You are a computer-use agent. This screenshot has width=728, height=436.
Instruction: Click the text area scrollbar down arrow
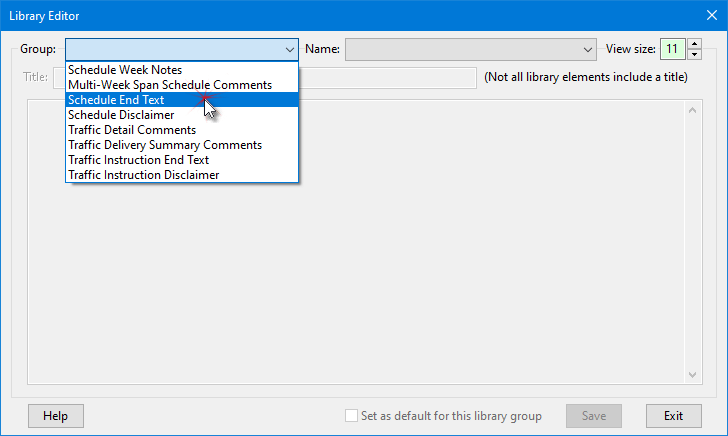pos(690,374)
